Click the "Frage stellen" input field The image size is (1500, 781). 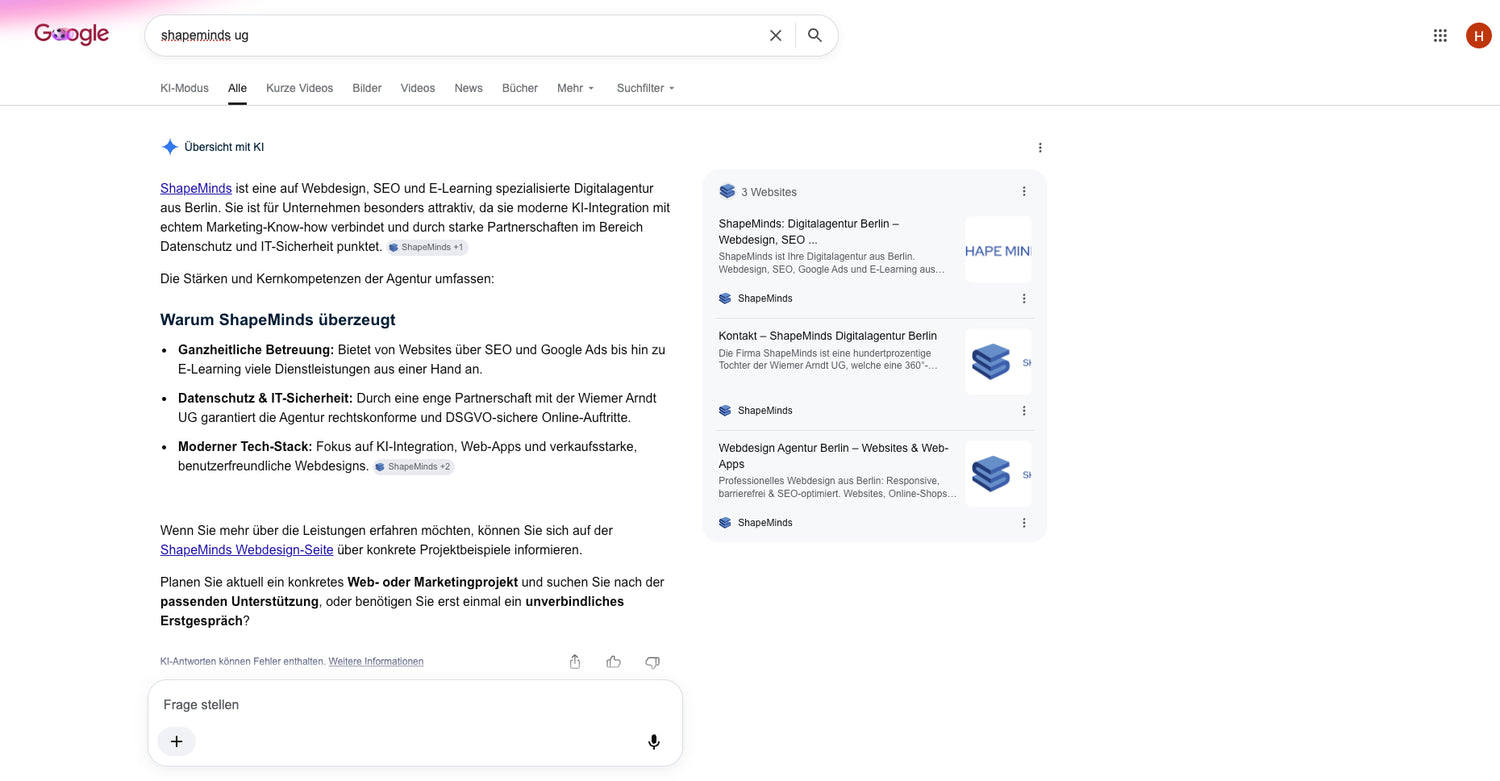415,705
